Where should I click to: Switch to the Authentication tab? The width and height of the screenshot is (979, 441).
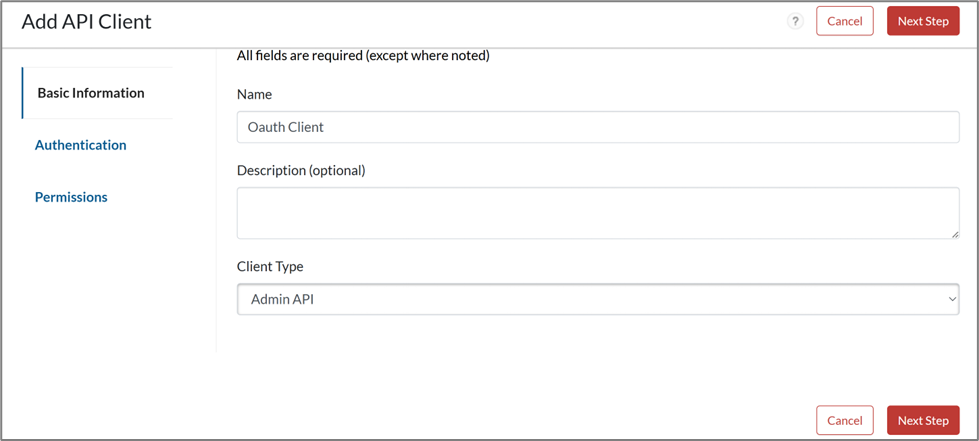81,145
